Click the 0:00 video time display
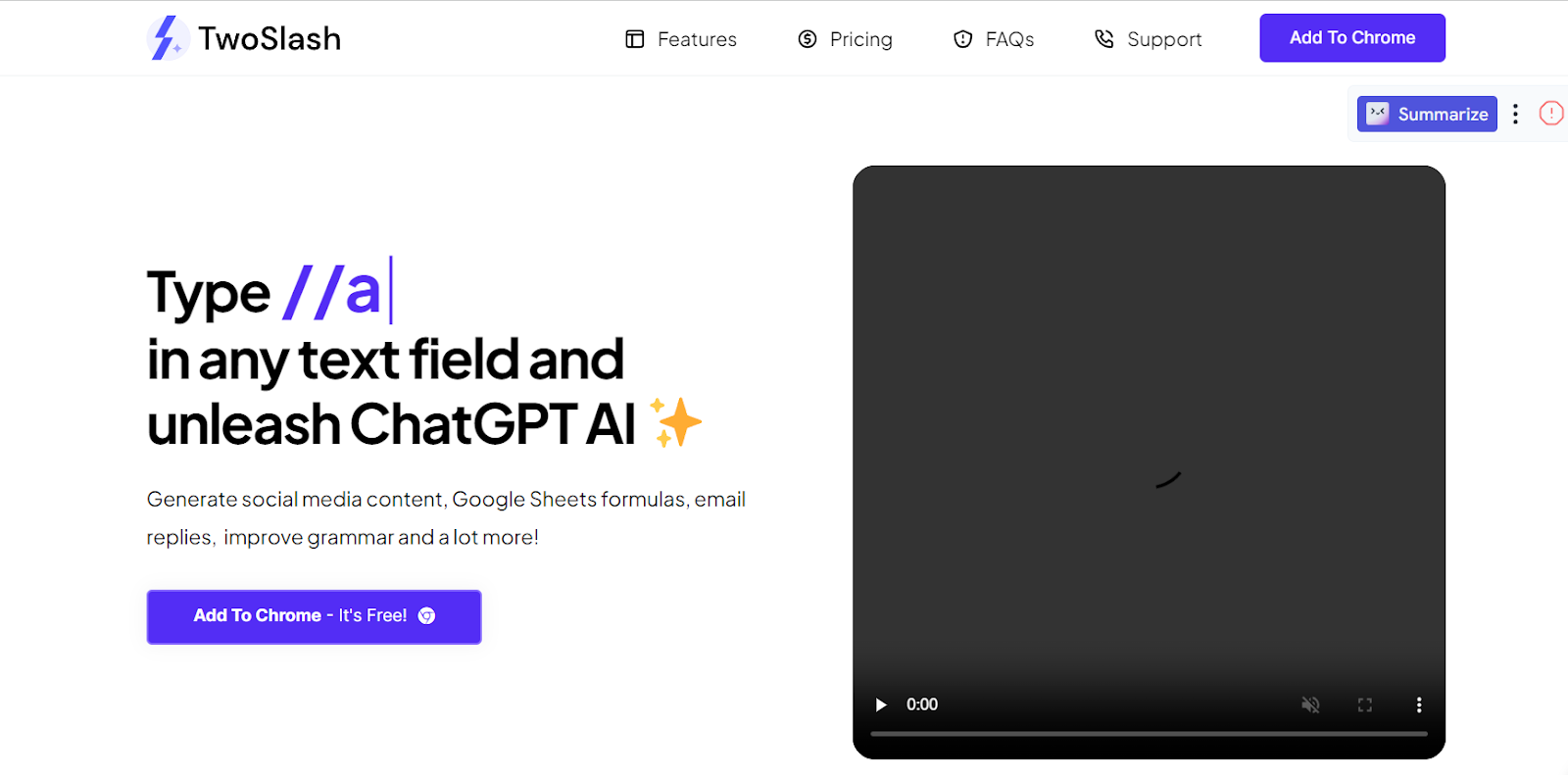The width and height of the screenshot is (1568, 775). [922, 704]
